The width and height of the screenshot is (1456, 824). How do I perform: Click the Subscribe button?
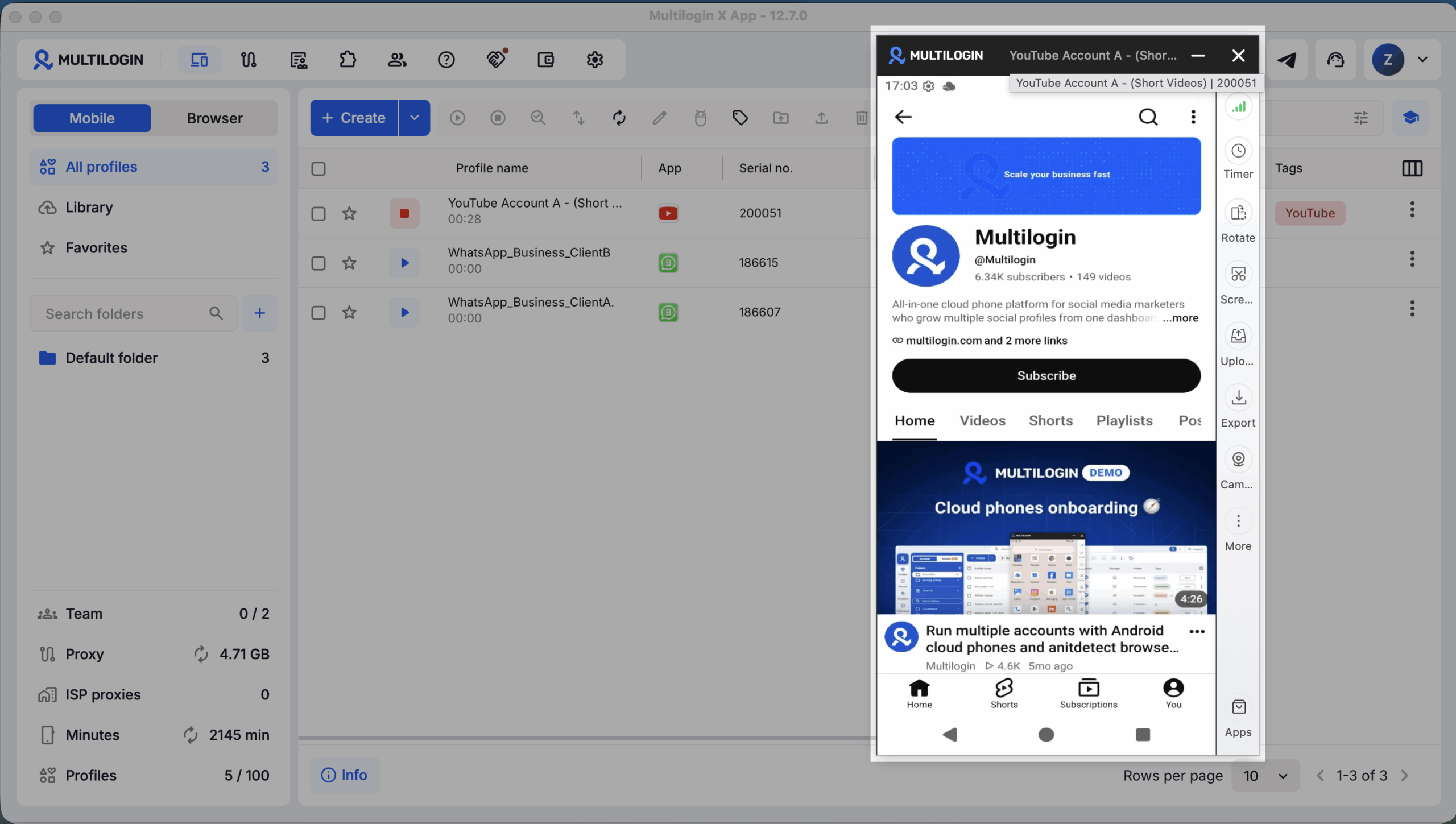(x=1046, y=376)
